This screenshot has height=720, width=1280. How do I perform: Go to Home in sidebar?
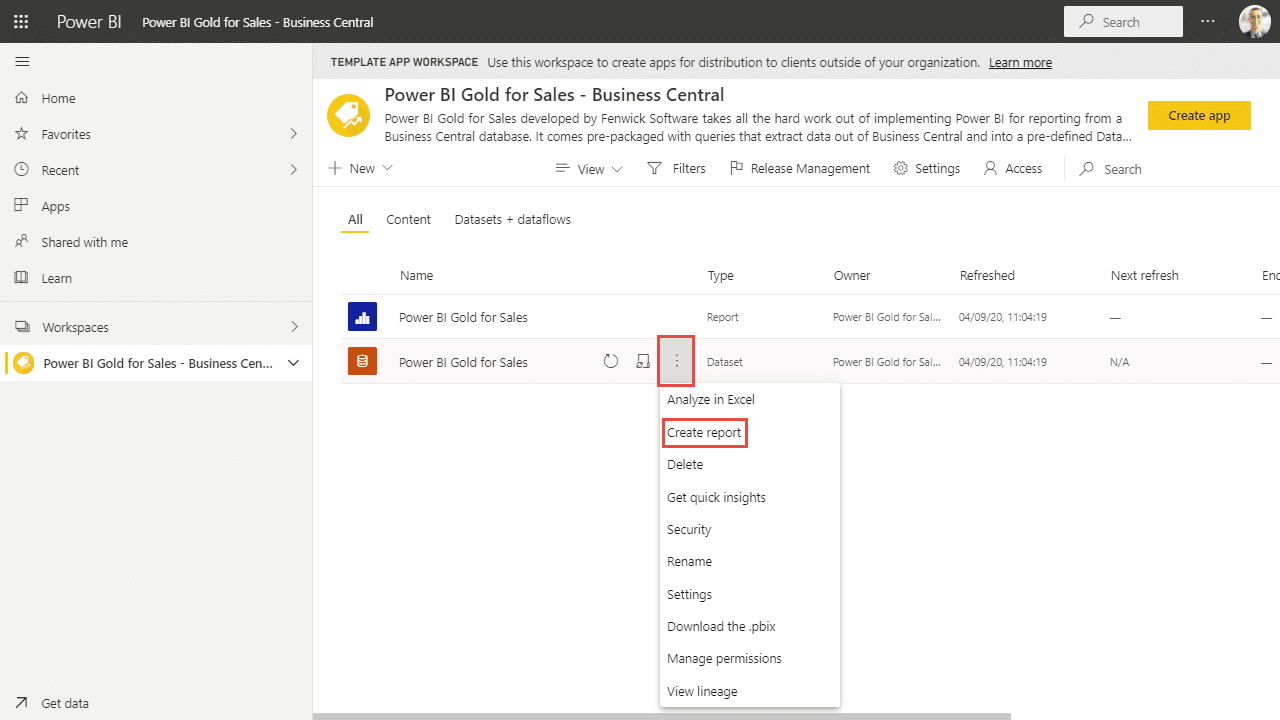58,98
